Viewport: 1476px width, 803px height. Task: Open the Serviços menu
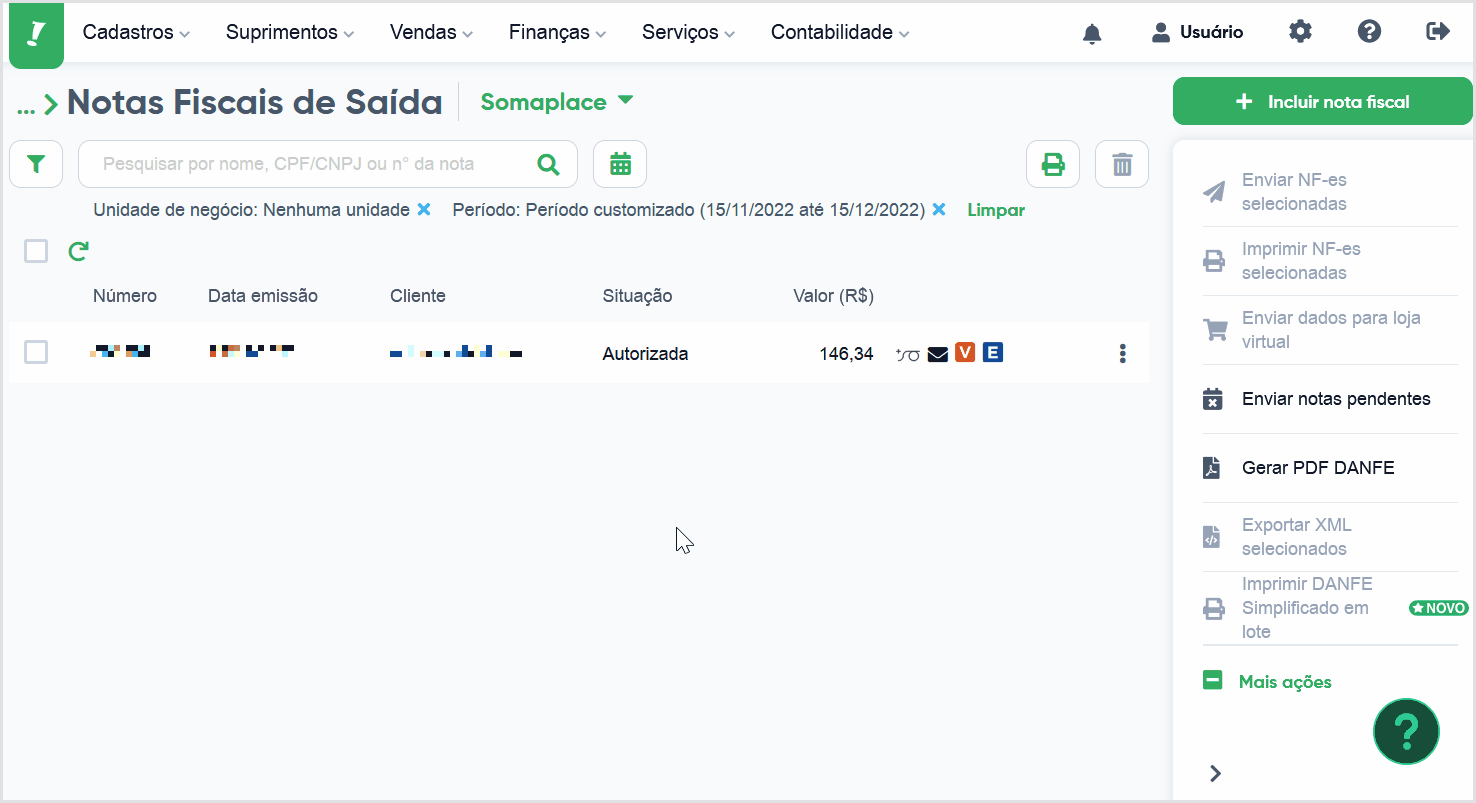(x=688, y=32)
